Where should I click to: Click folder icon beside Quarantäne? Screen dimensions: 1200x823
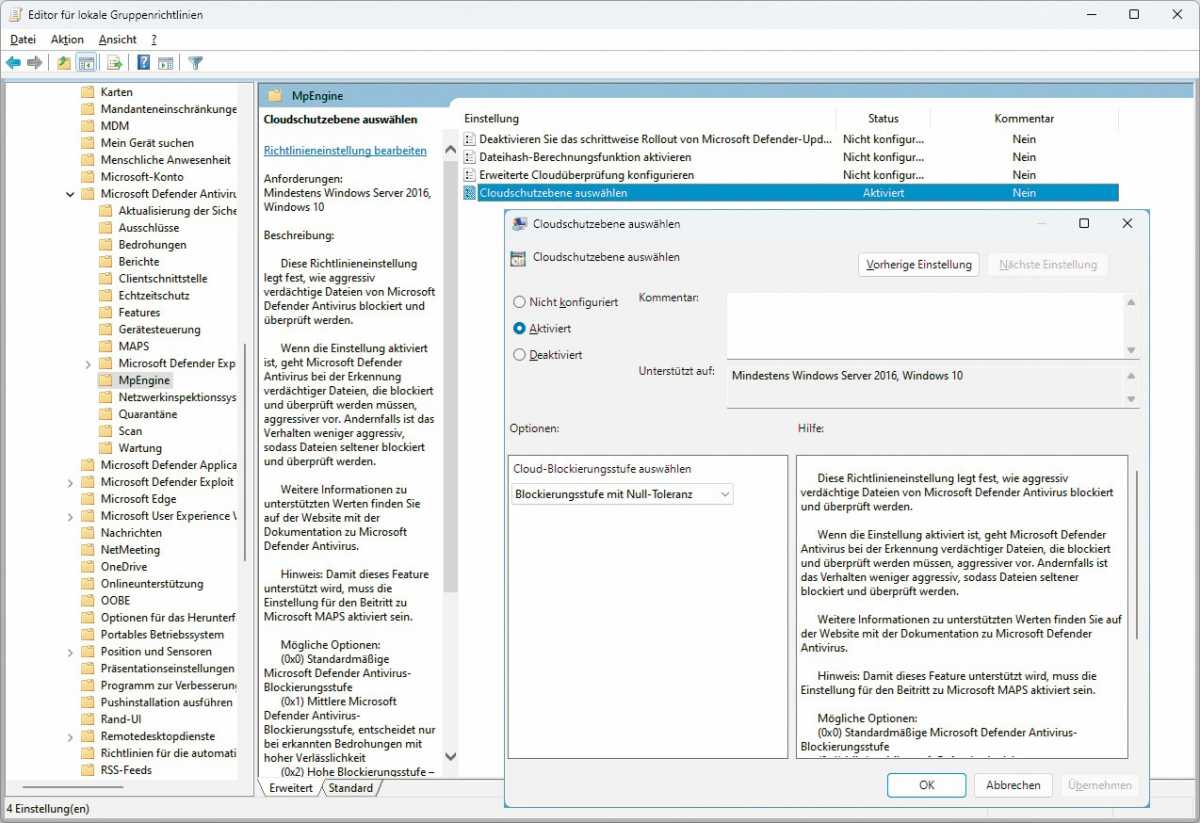tap(106, 414)
